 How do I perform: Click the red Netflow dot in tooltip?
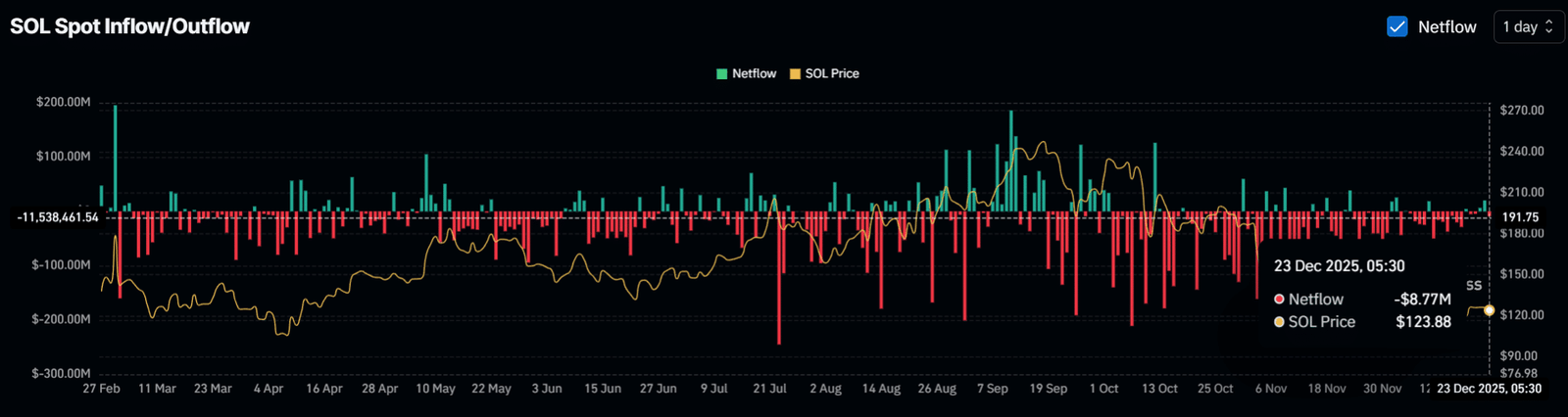[1279, 300]
